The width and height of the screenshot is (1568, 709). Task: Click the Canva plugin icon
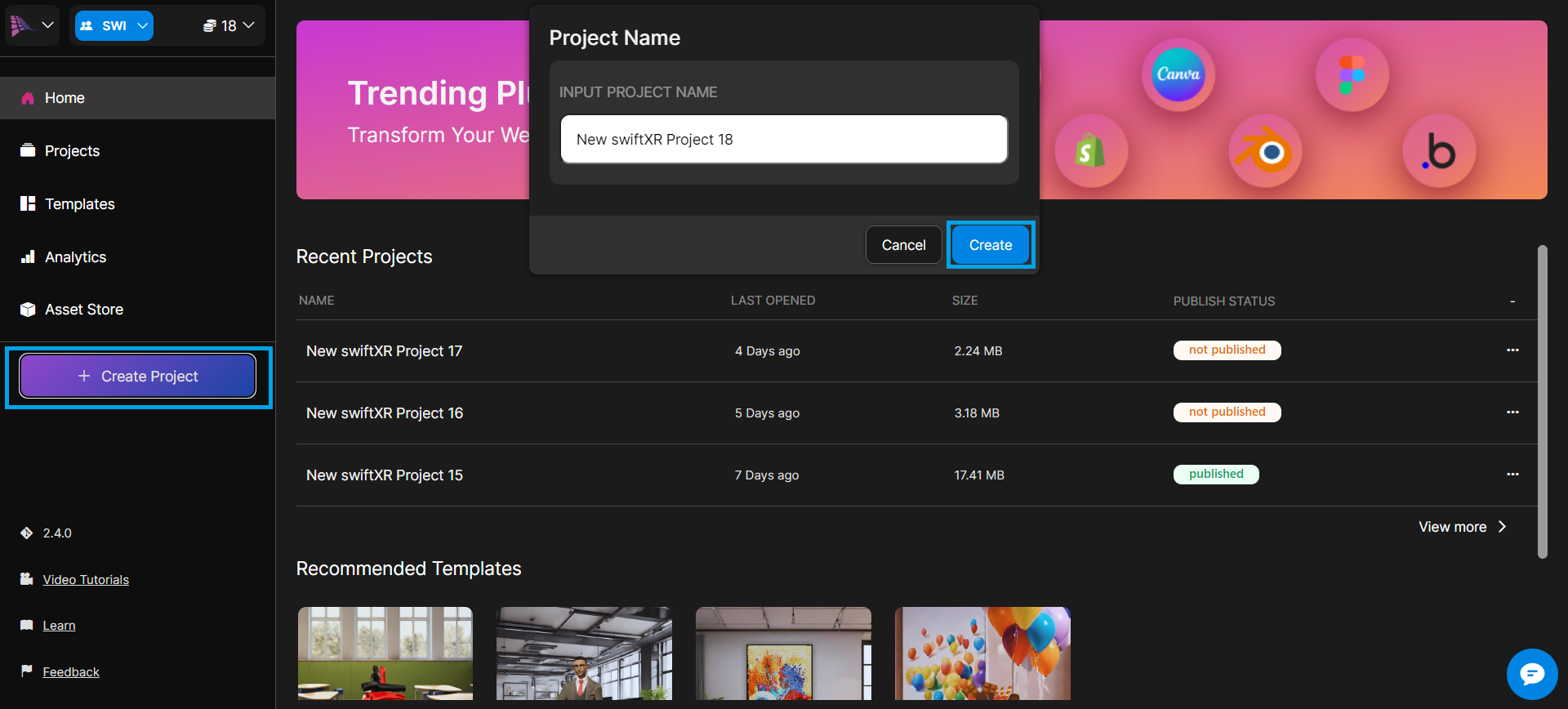tap(1178, 74)
